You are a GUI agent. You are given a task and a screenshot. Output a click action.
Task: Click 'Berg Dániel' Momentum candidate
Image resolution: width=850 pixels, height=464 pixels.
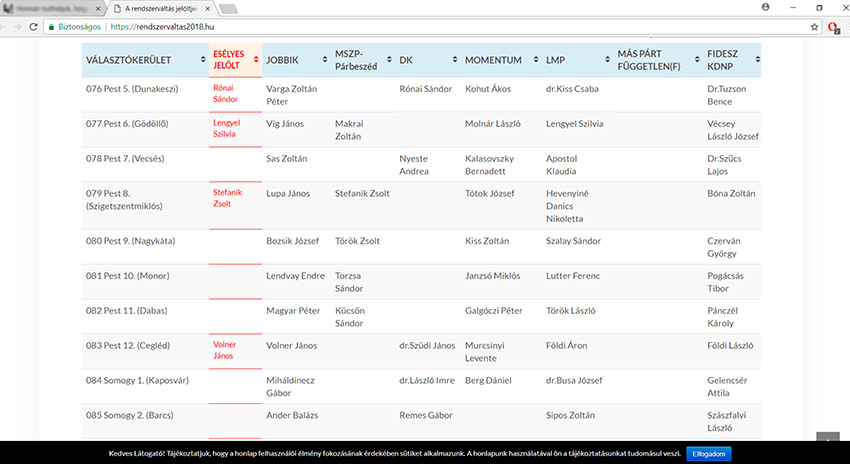coord(488,380)
